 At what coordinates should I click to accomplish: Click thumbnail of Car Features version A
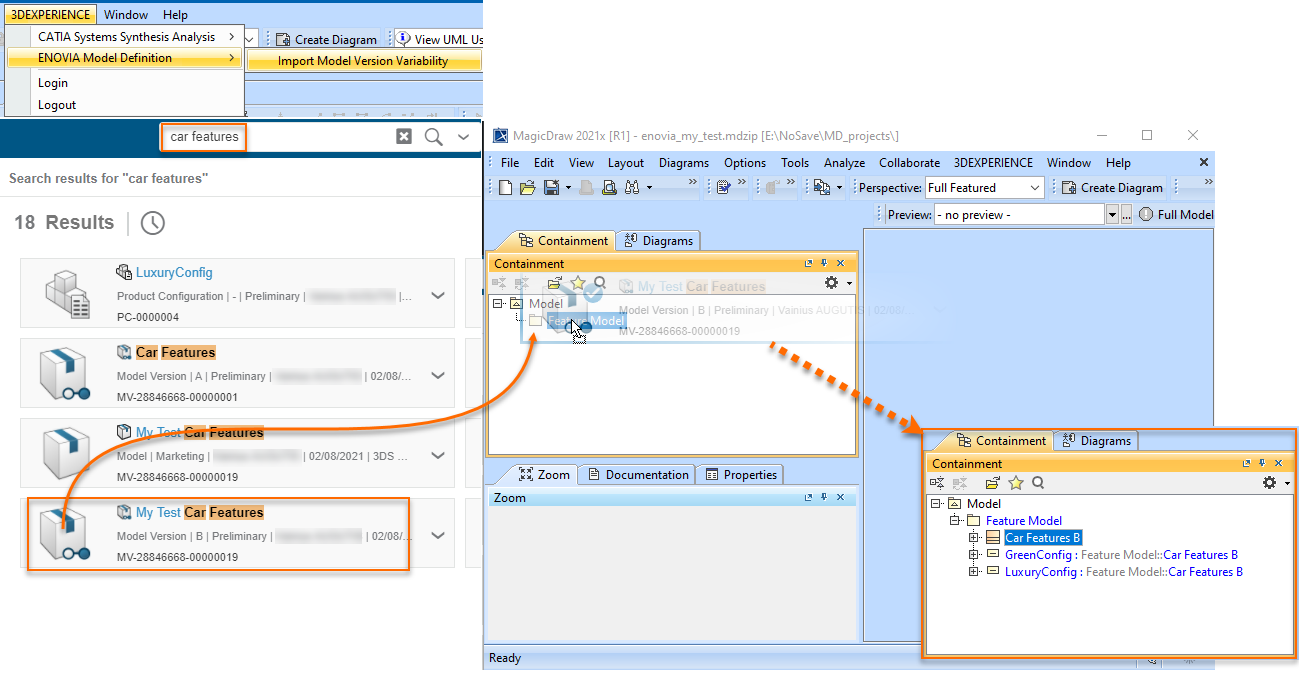pyautogui.click(x=65, y=375)
